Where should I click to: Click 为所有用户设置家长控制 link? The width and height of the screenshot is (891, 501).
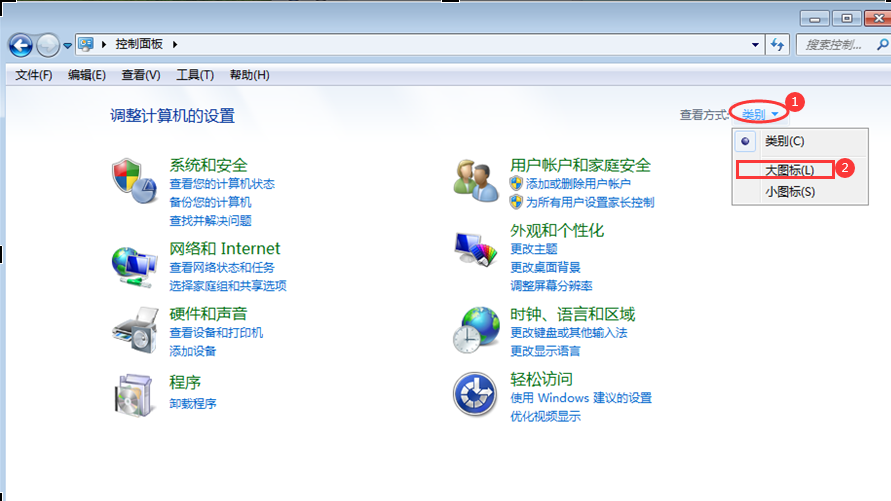pyautogui.click(x=590, y=202)
